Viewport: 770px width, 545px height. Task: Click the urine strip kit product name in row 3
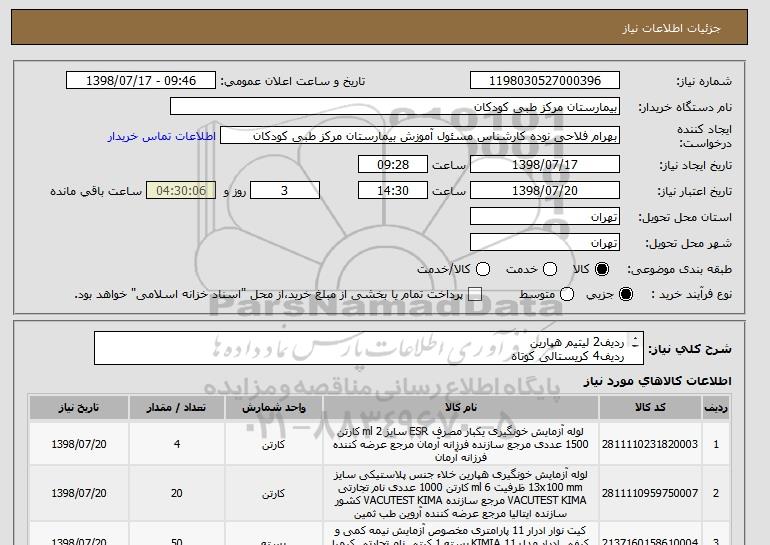[x=461, y=536]
